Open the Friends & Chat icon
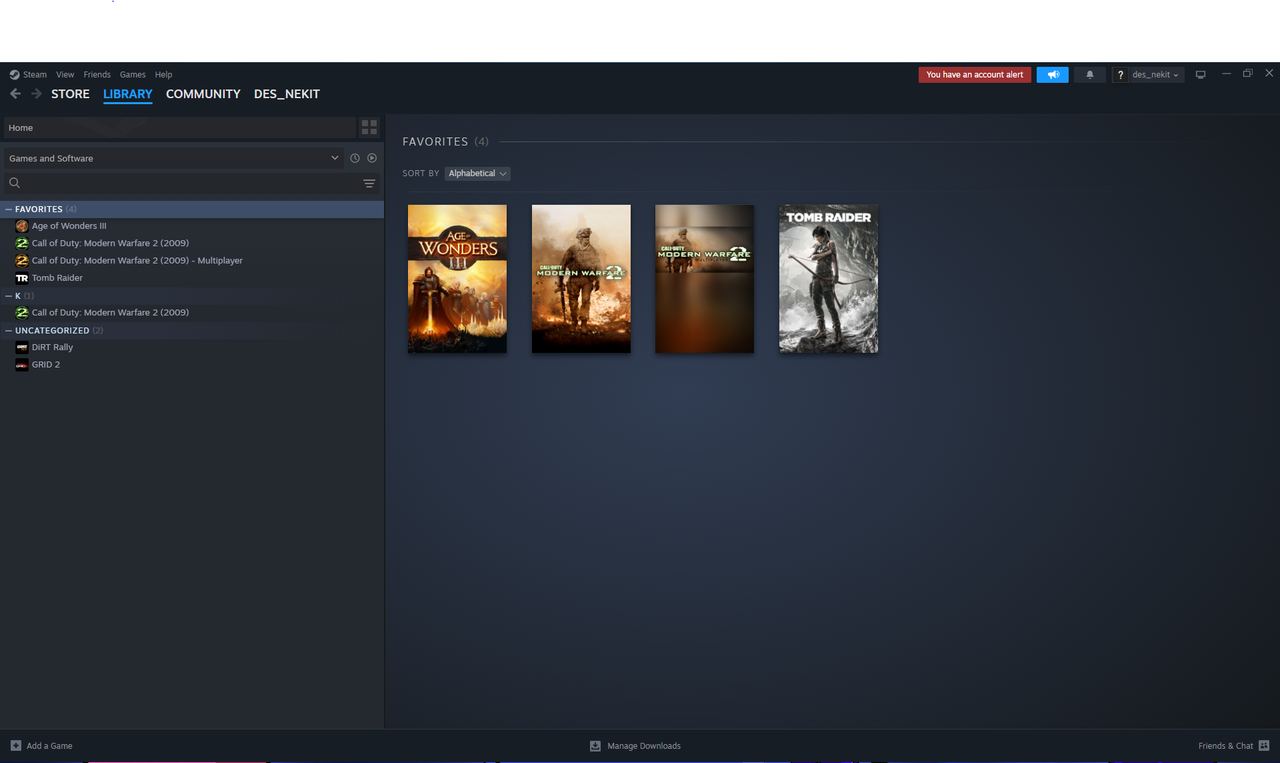Image resolution: width=1280 pixels, height=763 pixels. [1264, 746]
